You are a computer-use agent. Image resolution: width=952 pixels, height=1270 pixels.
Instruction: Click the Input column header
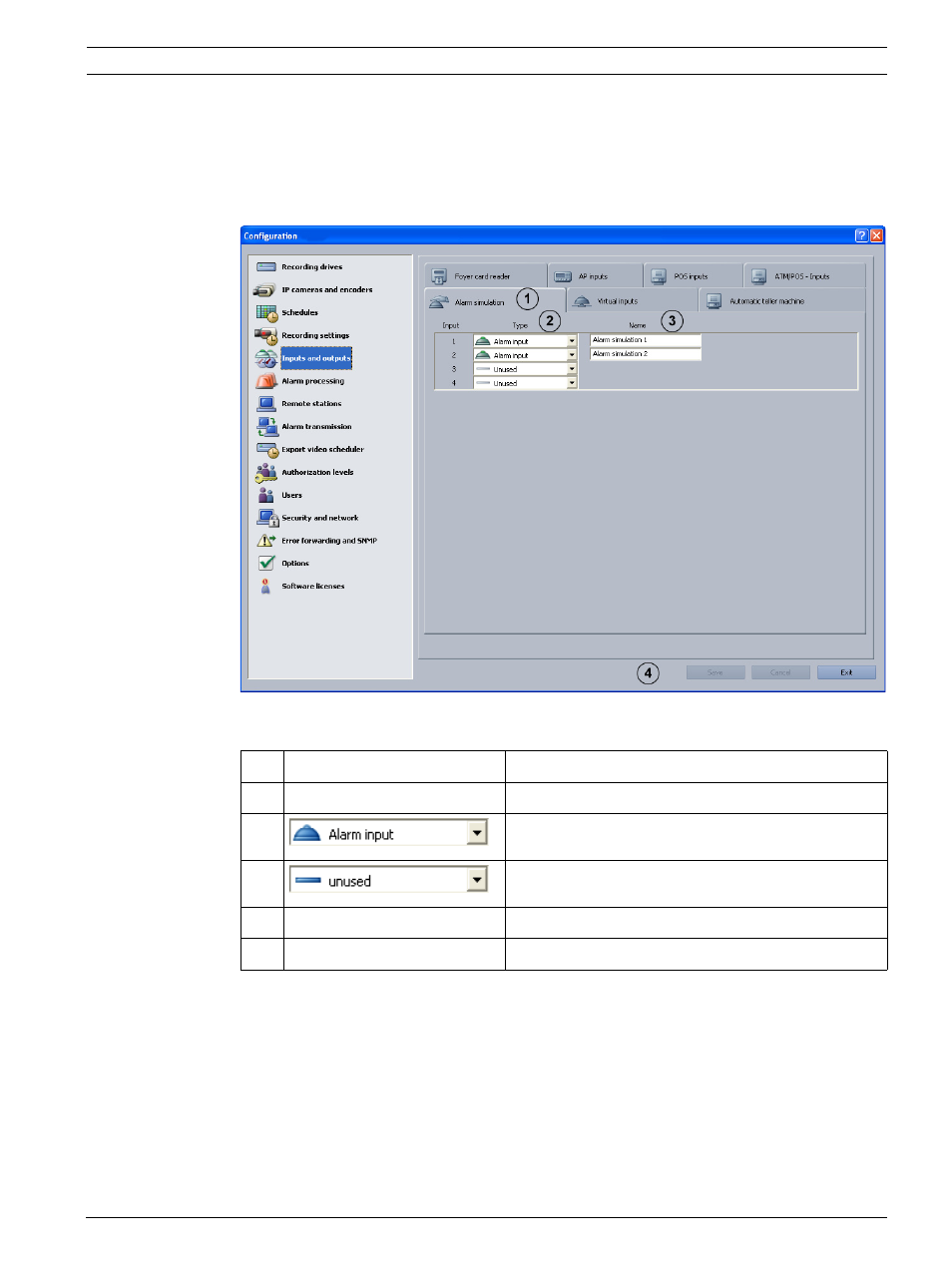451,325
